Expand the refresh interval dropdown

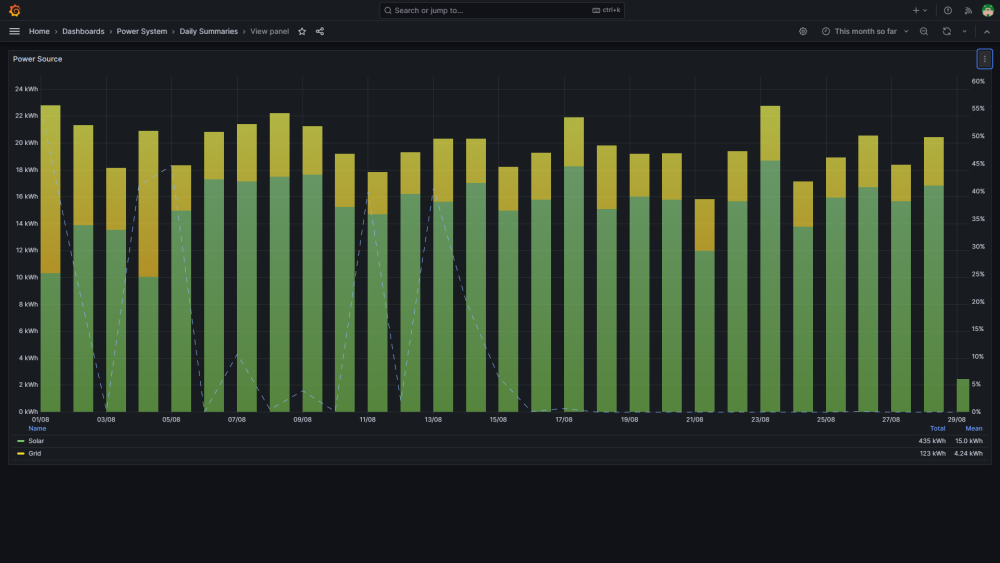point(964,31)
